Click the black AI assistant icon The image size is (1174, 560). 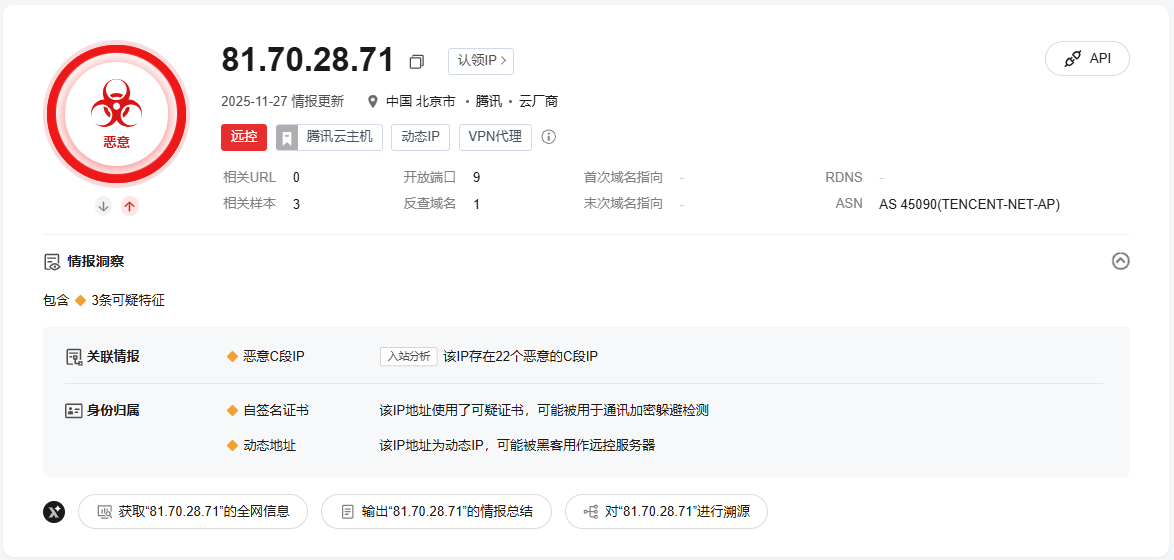point(54,512)
